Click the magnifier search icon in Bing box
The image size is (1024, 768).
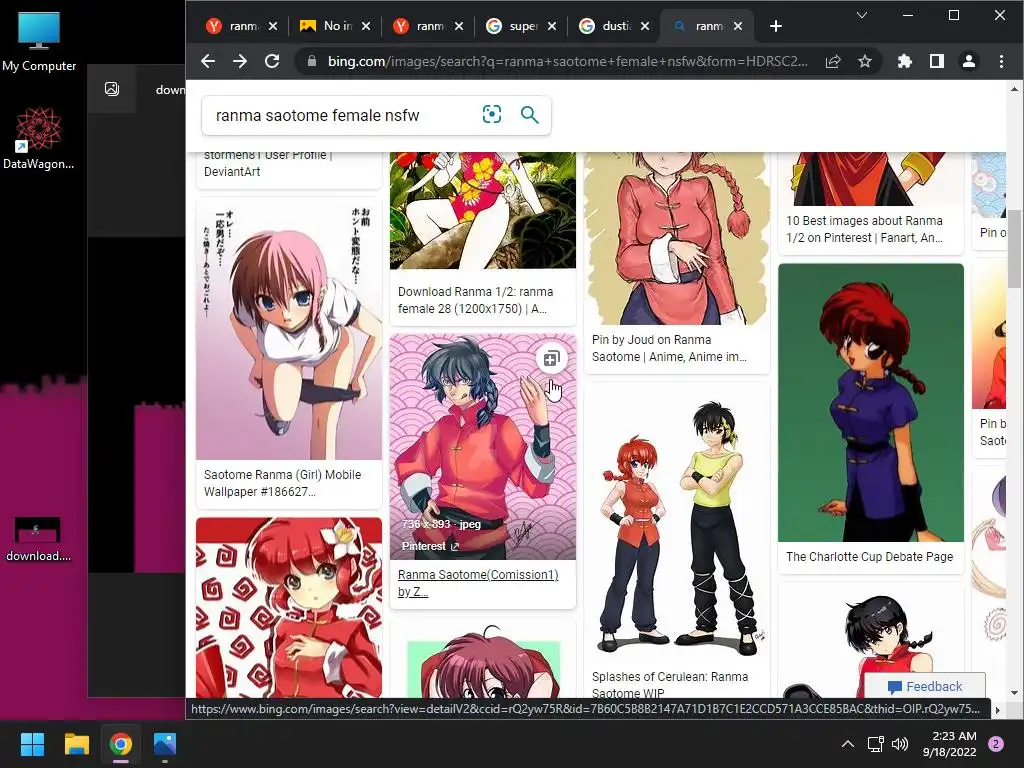pos(530,115)
